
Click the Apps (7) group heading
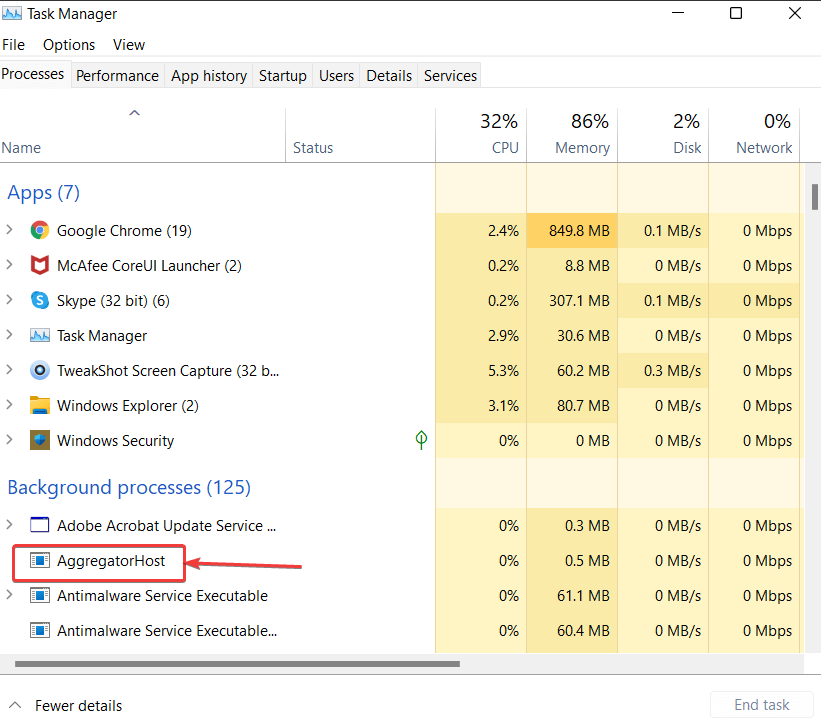[43, 193]
